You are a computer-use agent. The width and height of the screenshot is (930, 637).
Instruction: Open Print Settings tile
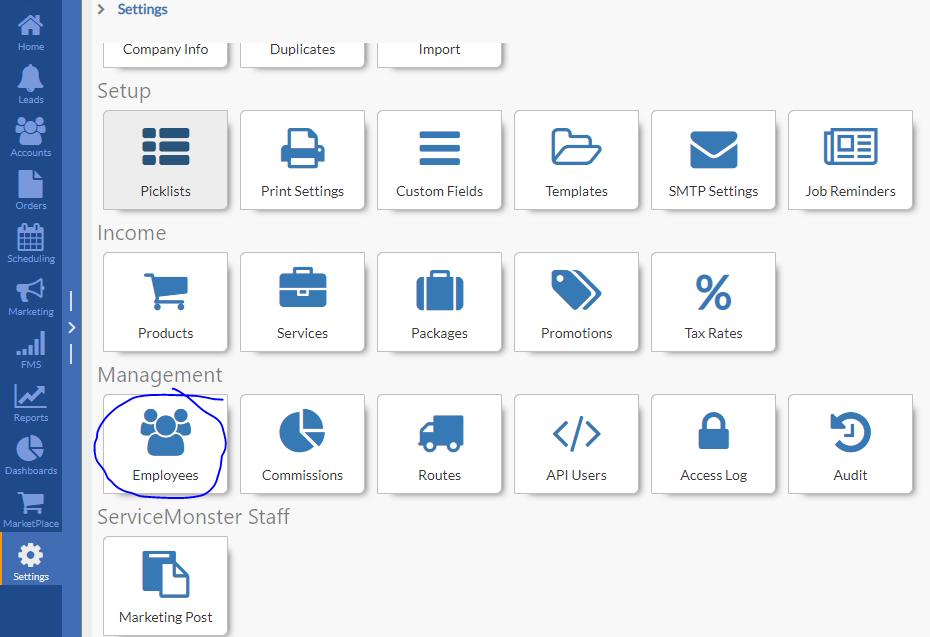click(x=302, y=159)
